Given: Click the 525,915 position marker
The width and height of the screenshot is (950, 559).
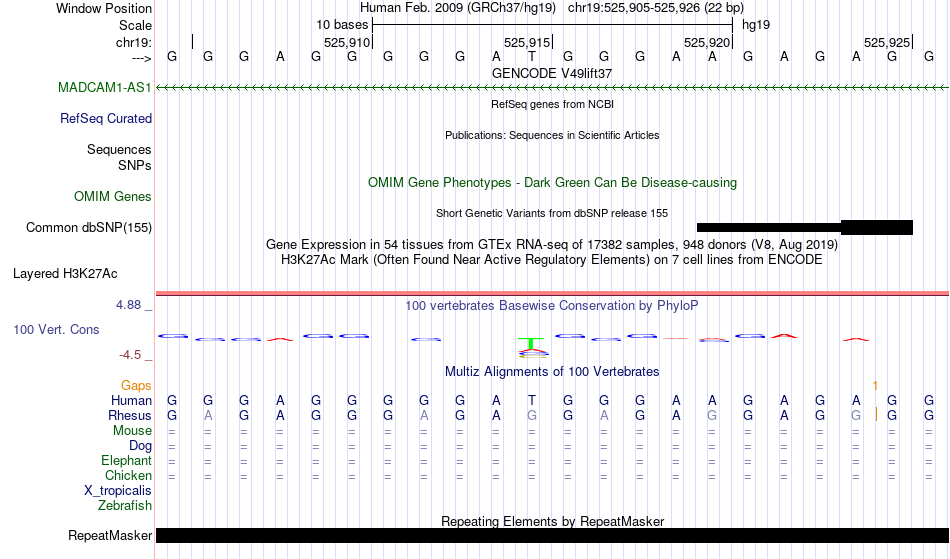Looking at the screenshot, I should pos(528,42).
